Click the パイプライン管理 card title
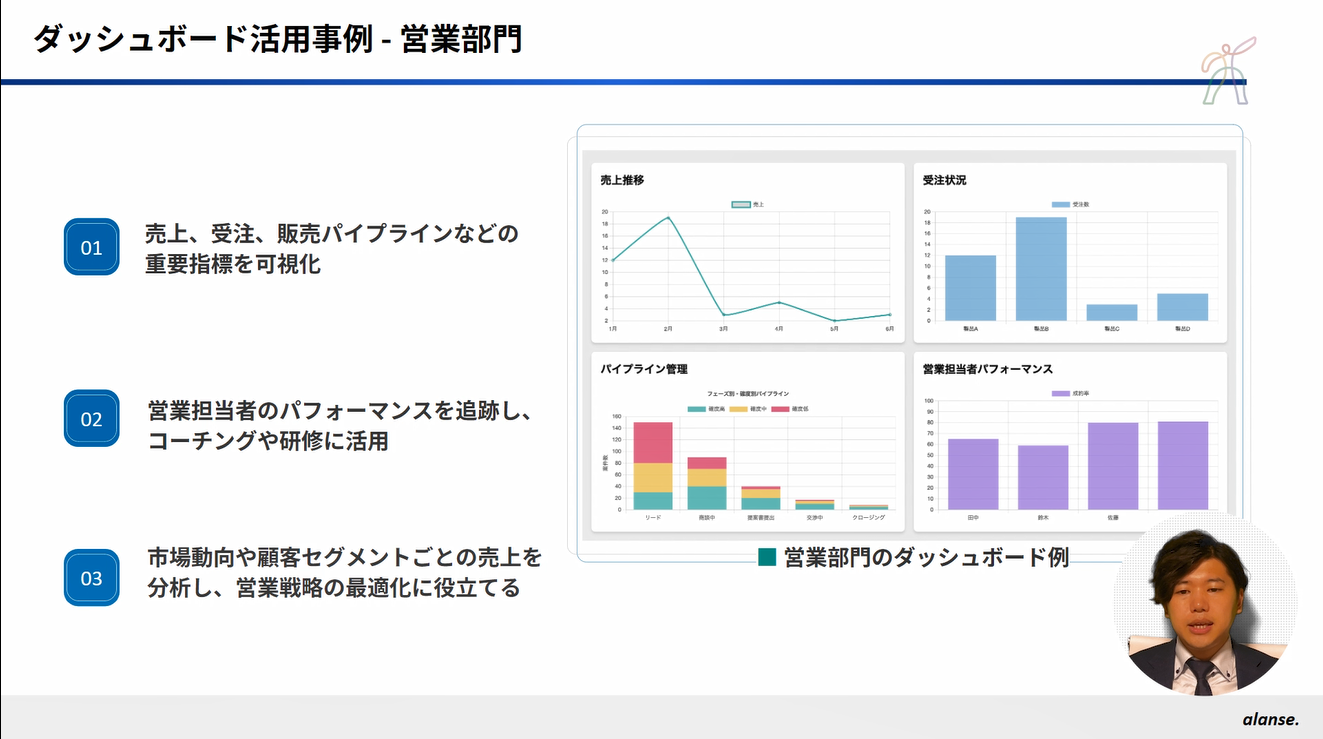1323x739 pixels. click(644, 369)
